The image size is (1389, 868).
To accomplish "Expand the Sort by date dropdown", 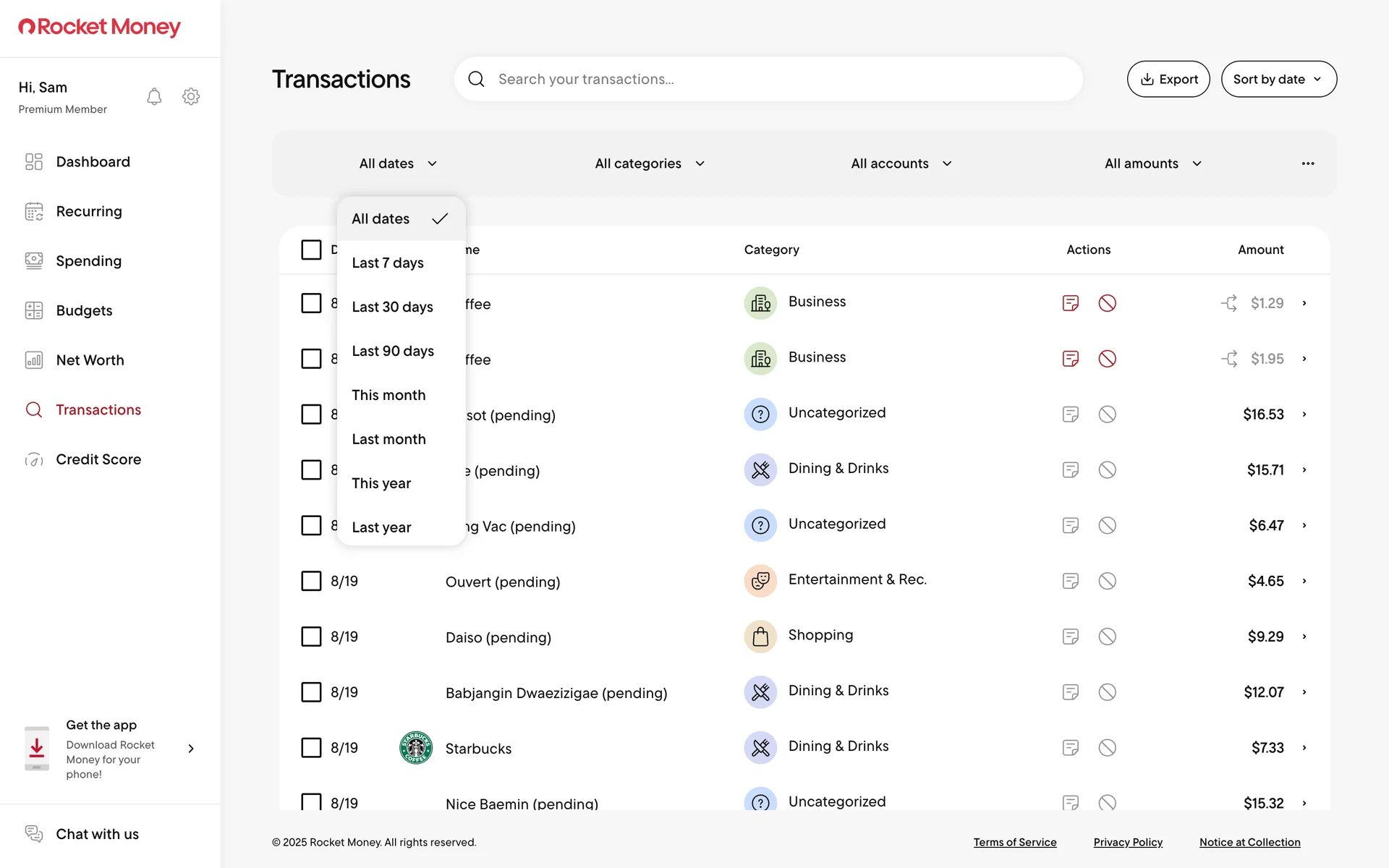I will click(x=1278, y=79).
